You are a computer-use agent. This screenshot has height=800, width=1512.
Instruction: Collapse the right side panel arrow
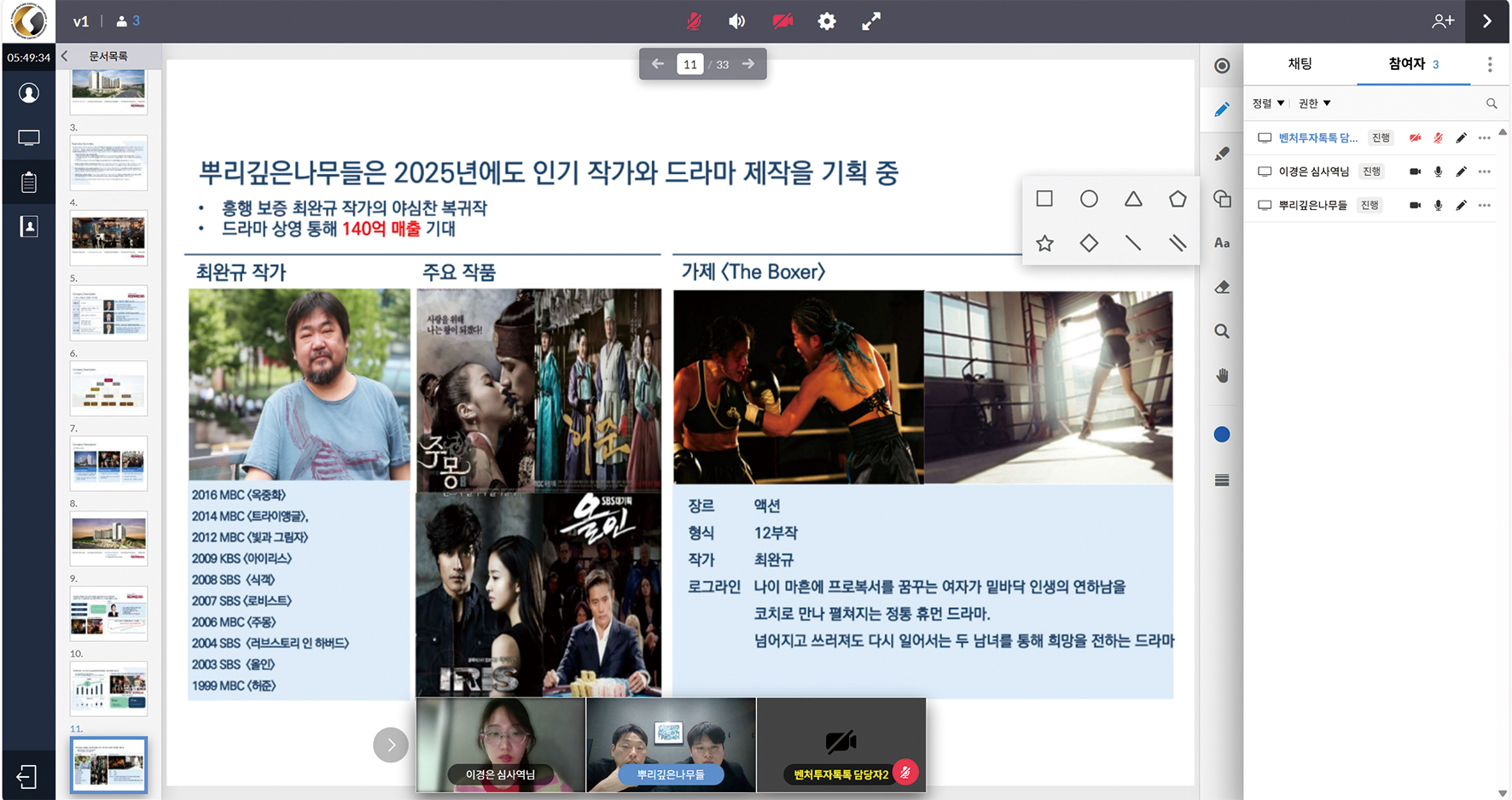pos(1487,21)
